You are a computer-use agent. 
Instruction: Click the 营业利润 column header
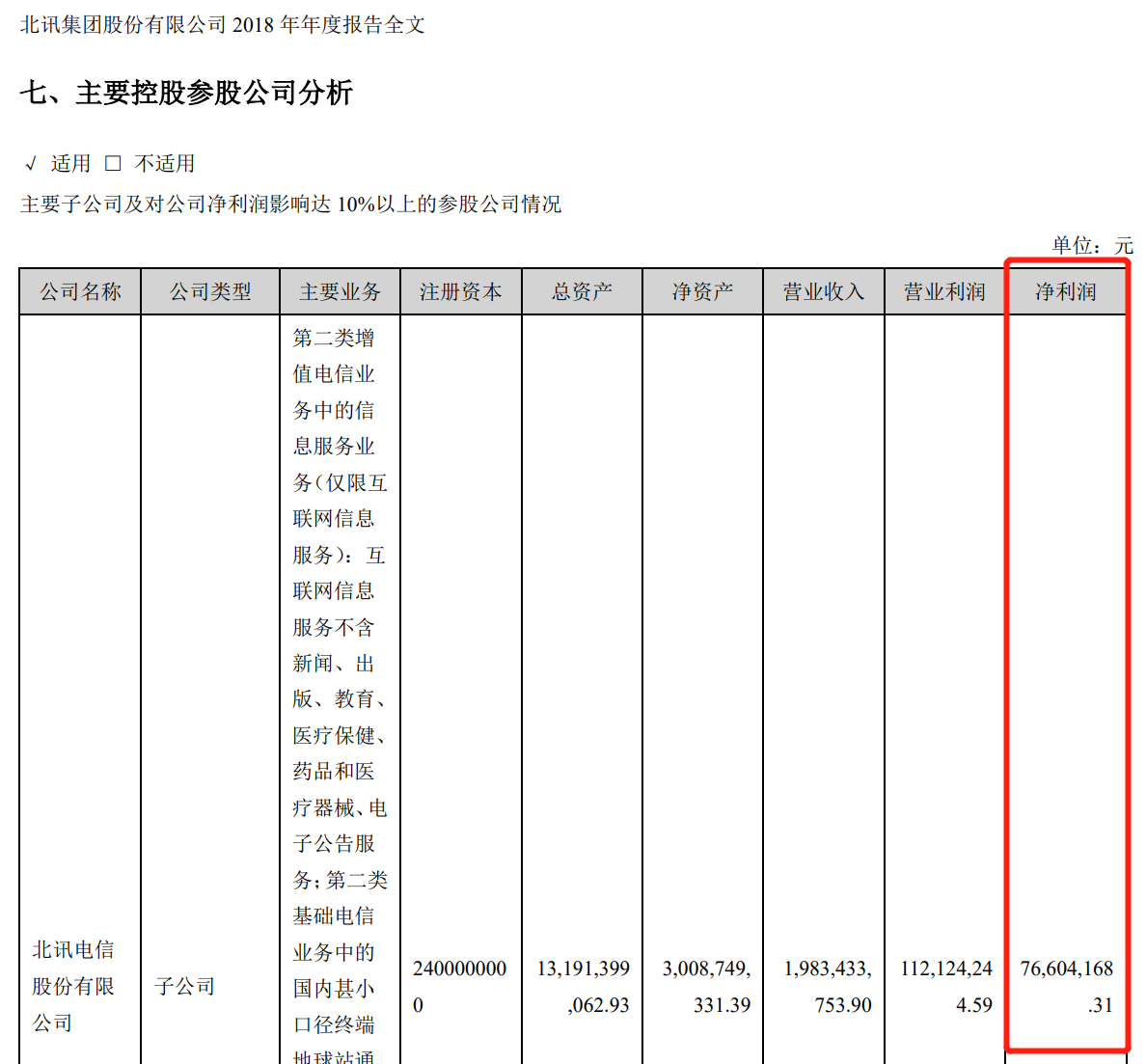point(944,291)
